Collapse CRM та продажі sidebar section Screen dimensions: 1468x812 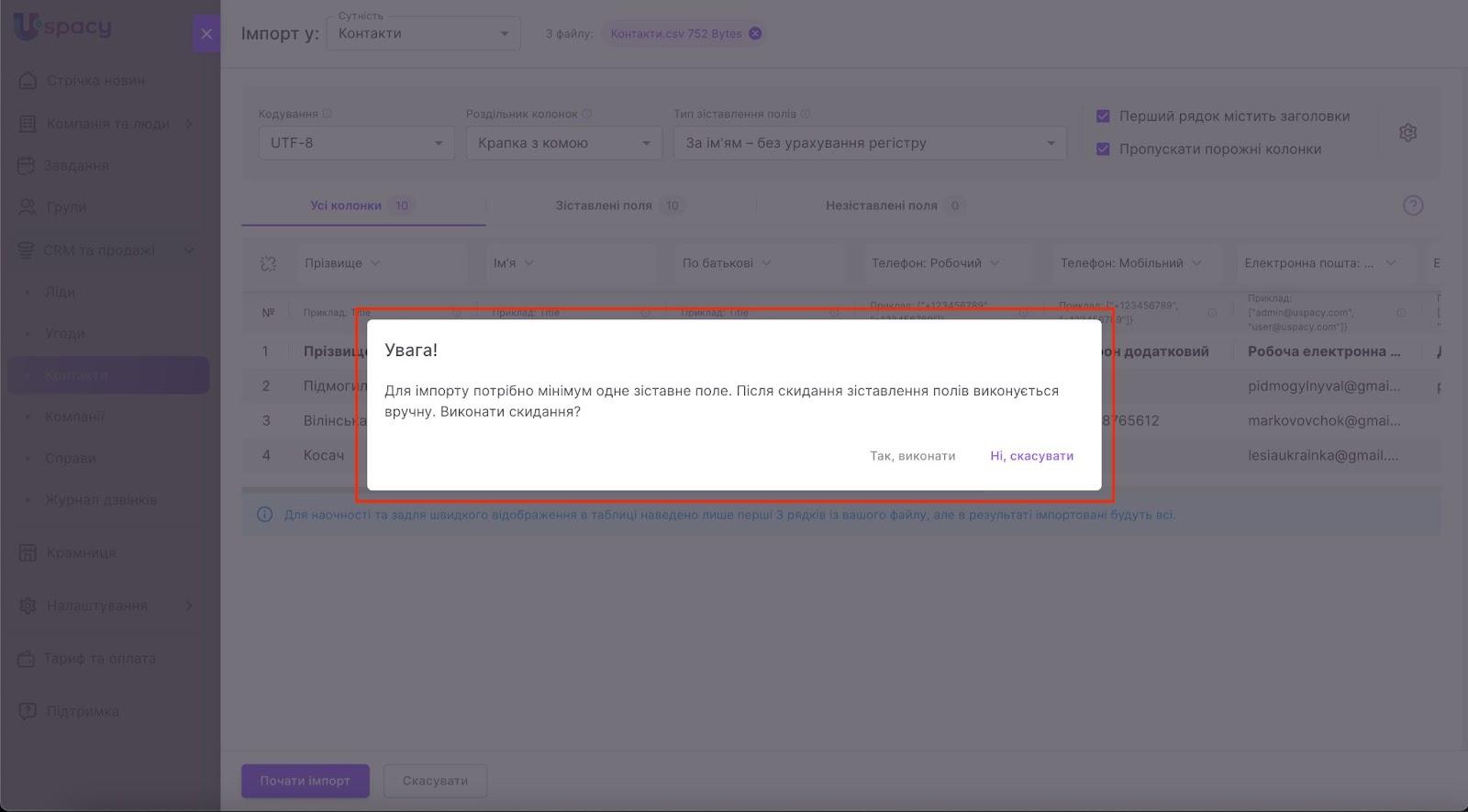point(189,250)
